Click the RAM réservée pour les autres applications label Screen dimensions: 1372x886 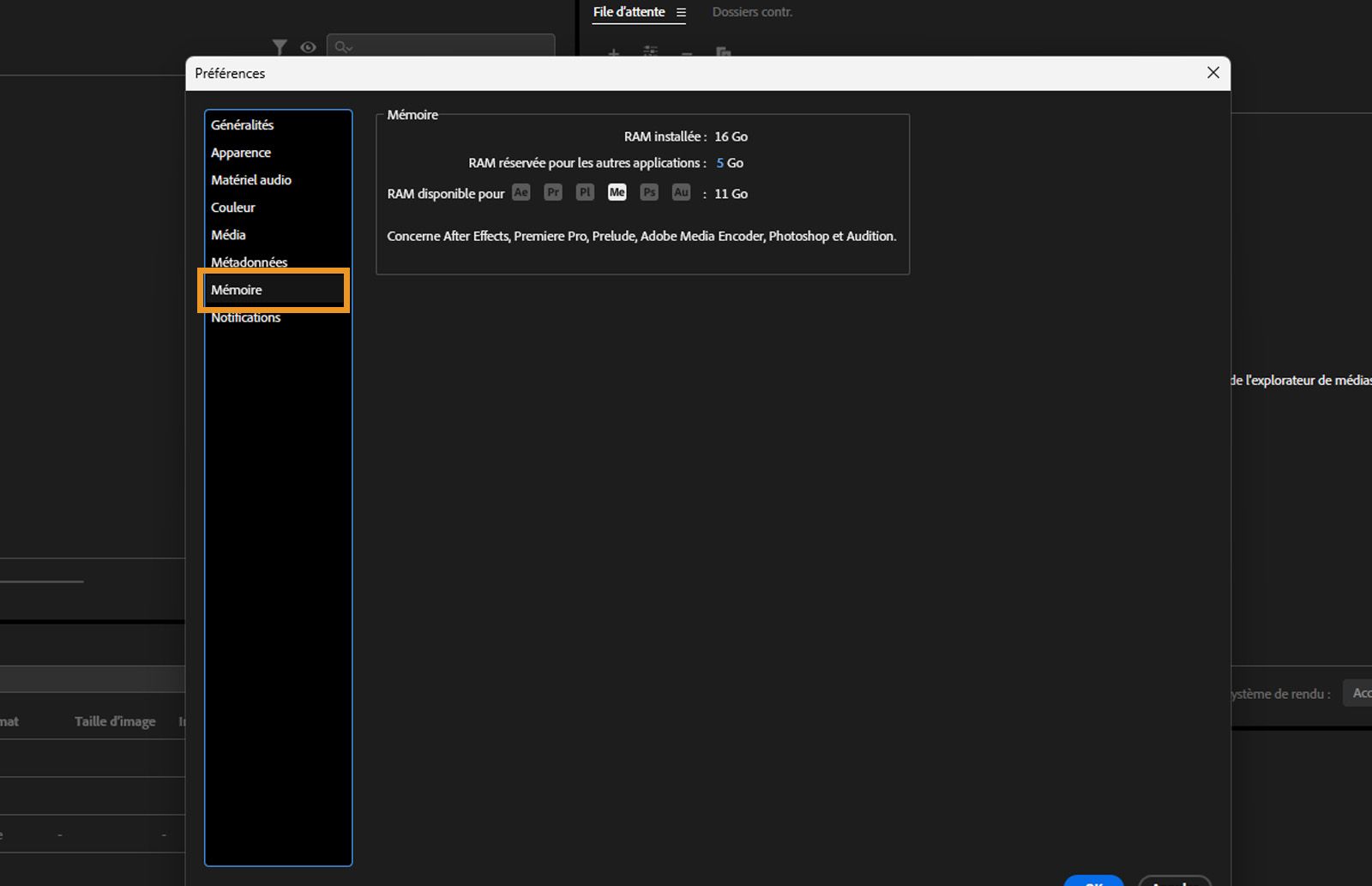(587, 163)
